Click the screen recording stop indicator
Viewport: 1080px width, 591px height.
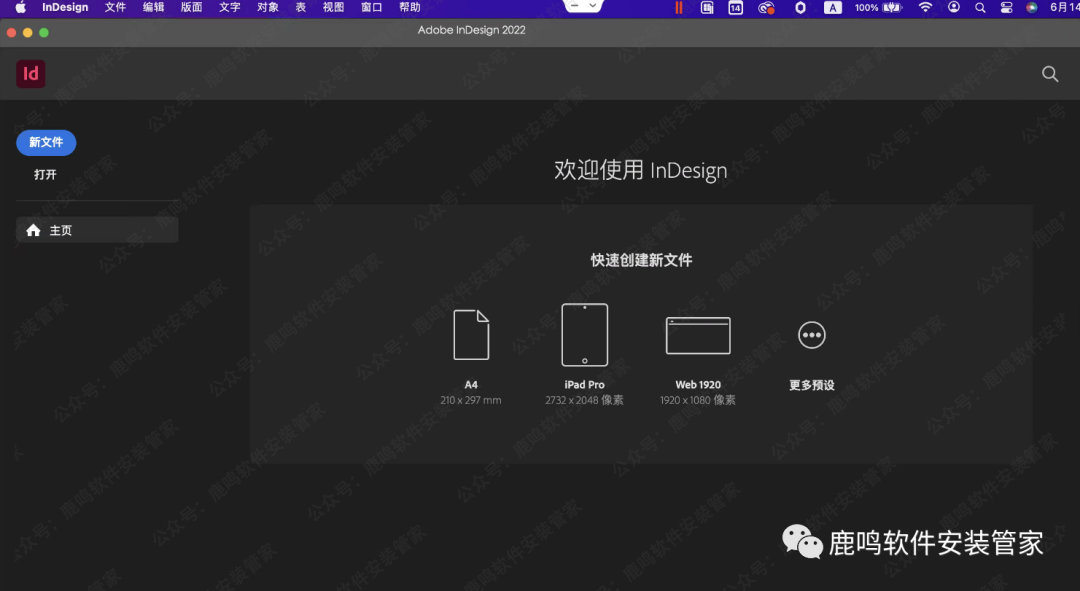(678, 8)
